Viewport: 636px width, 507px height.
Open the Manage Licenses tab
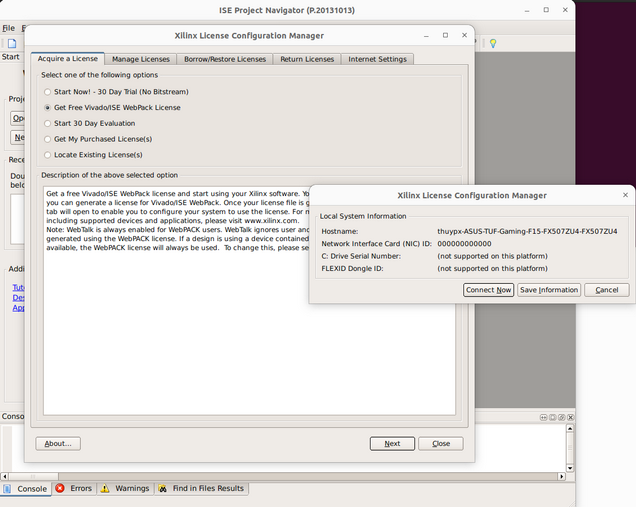pos(141,59)
